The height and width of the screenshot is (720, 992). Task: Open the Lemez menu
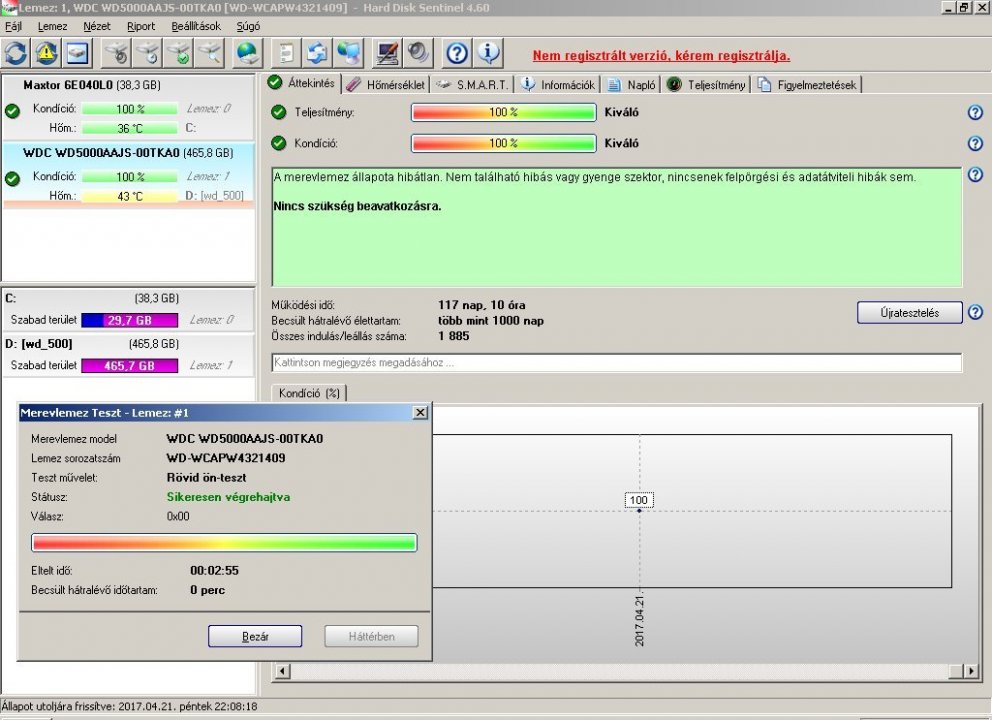[53, 26]
